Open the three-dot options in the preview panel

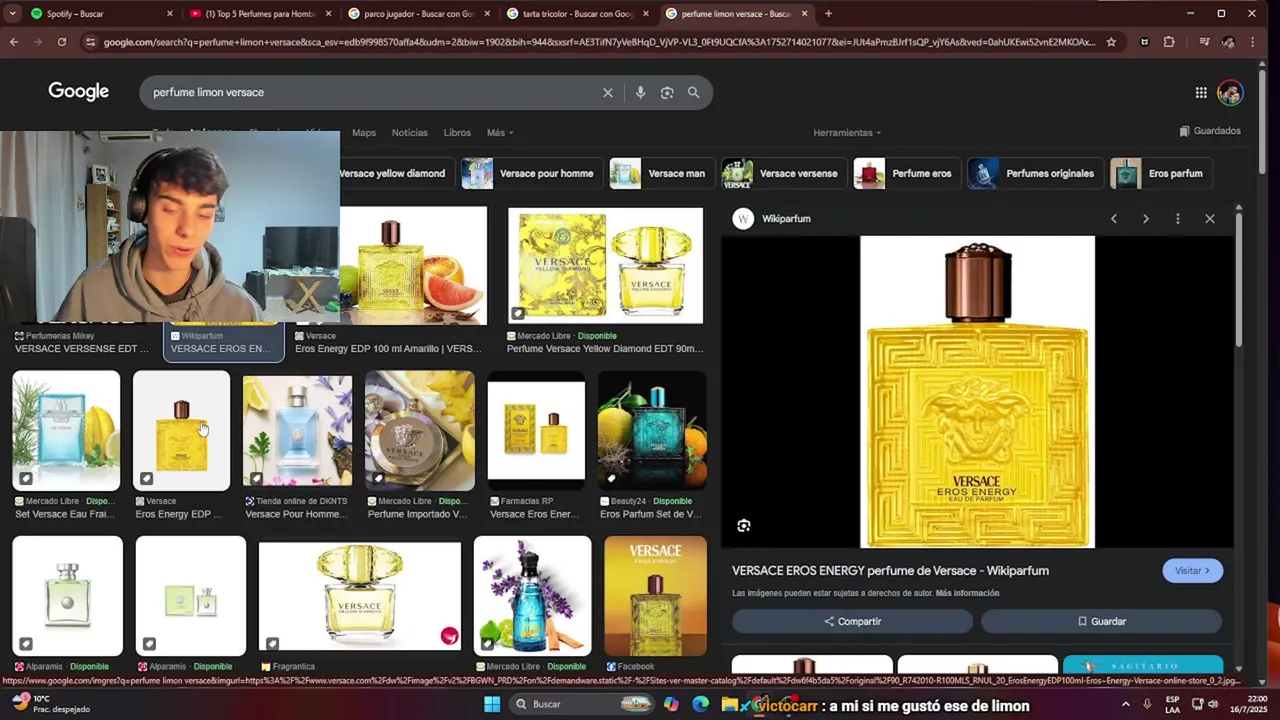coord(1177,219)
